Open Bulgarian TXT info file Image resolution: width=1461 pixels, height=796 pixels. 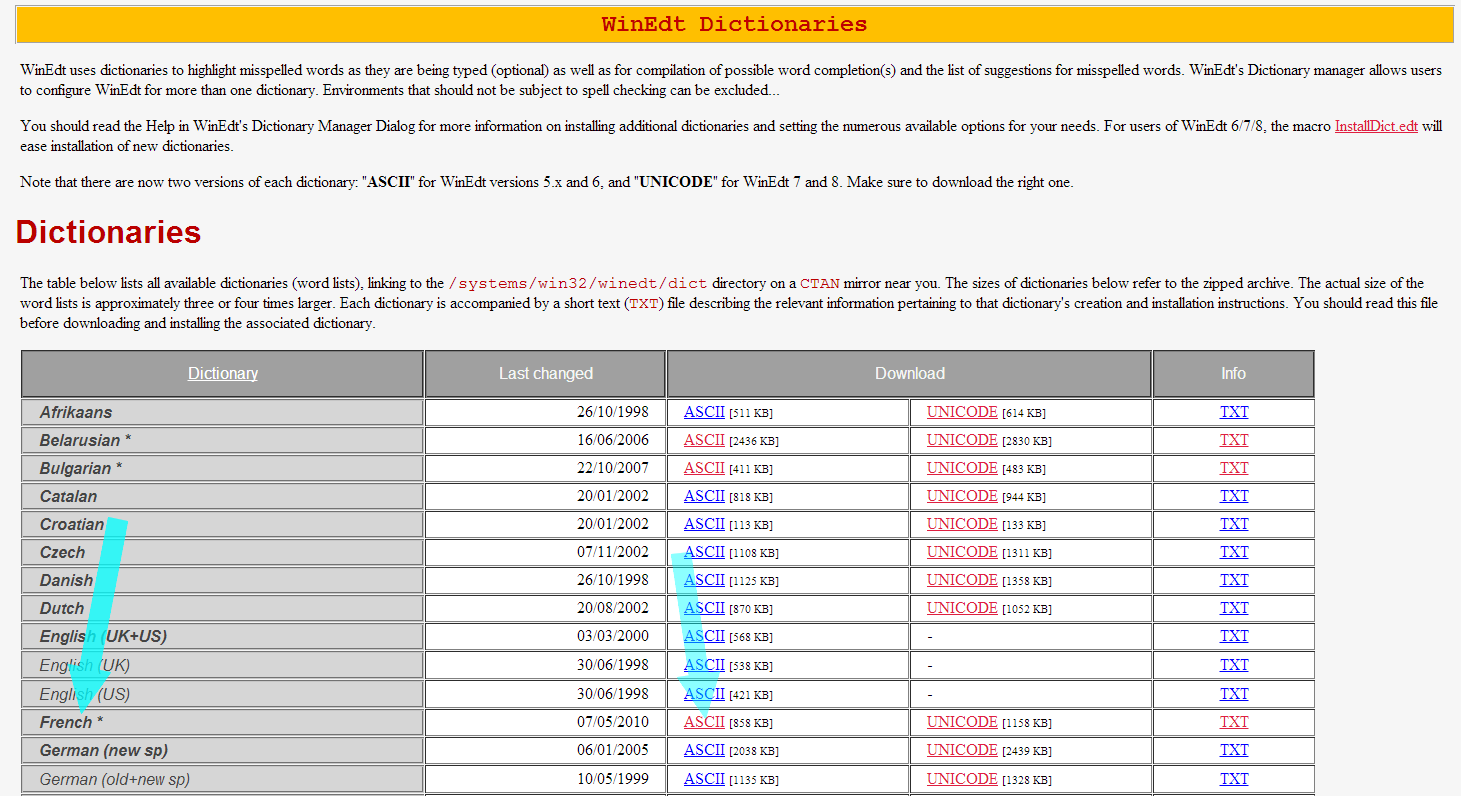pos(1234,468)
